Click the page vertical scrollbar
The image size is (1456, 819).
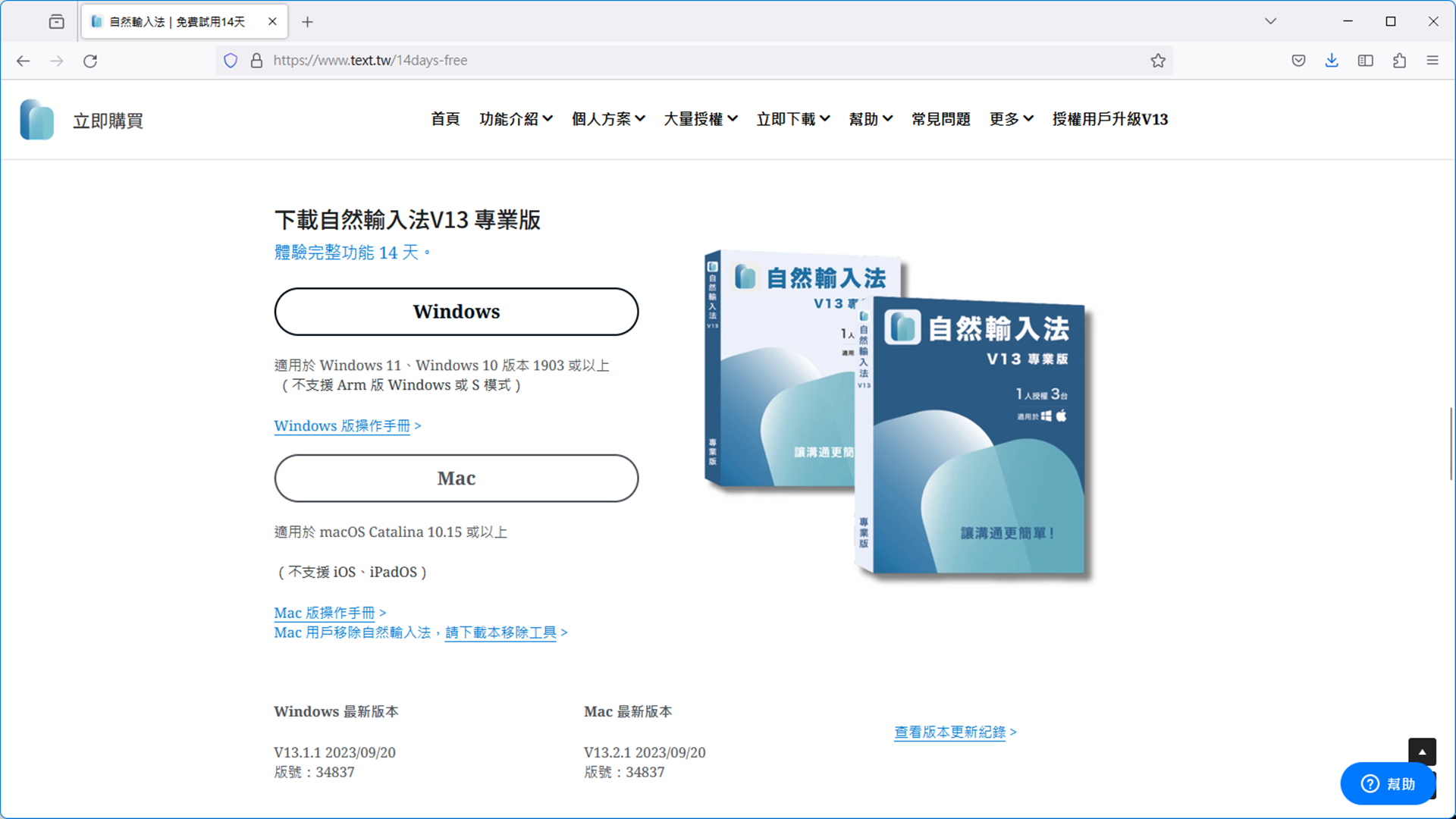click(x=1451, y=444)
